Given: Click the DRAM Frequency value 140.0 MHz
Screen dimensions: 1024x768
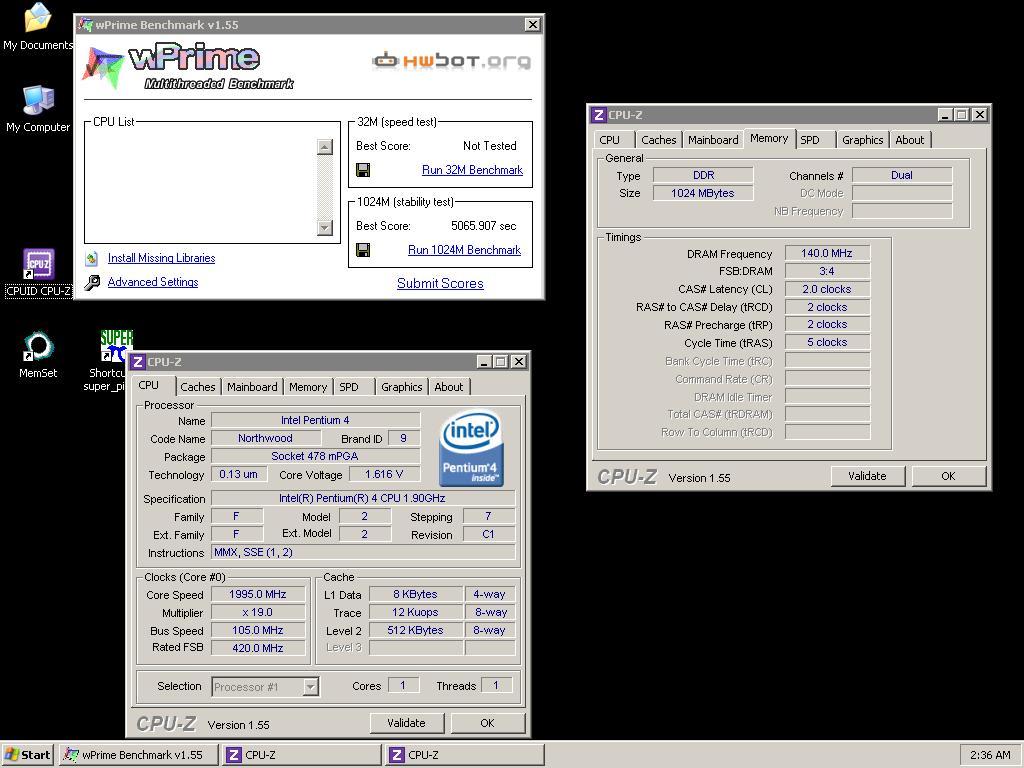Looking at the screenshot, I should click(x=827, y=253).
